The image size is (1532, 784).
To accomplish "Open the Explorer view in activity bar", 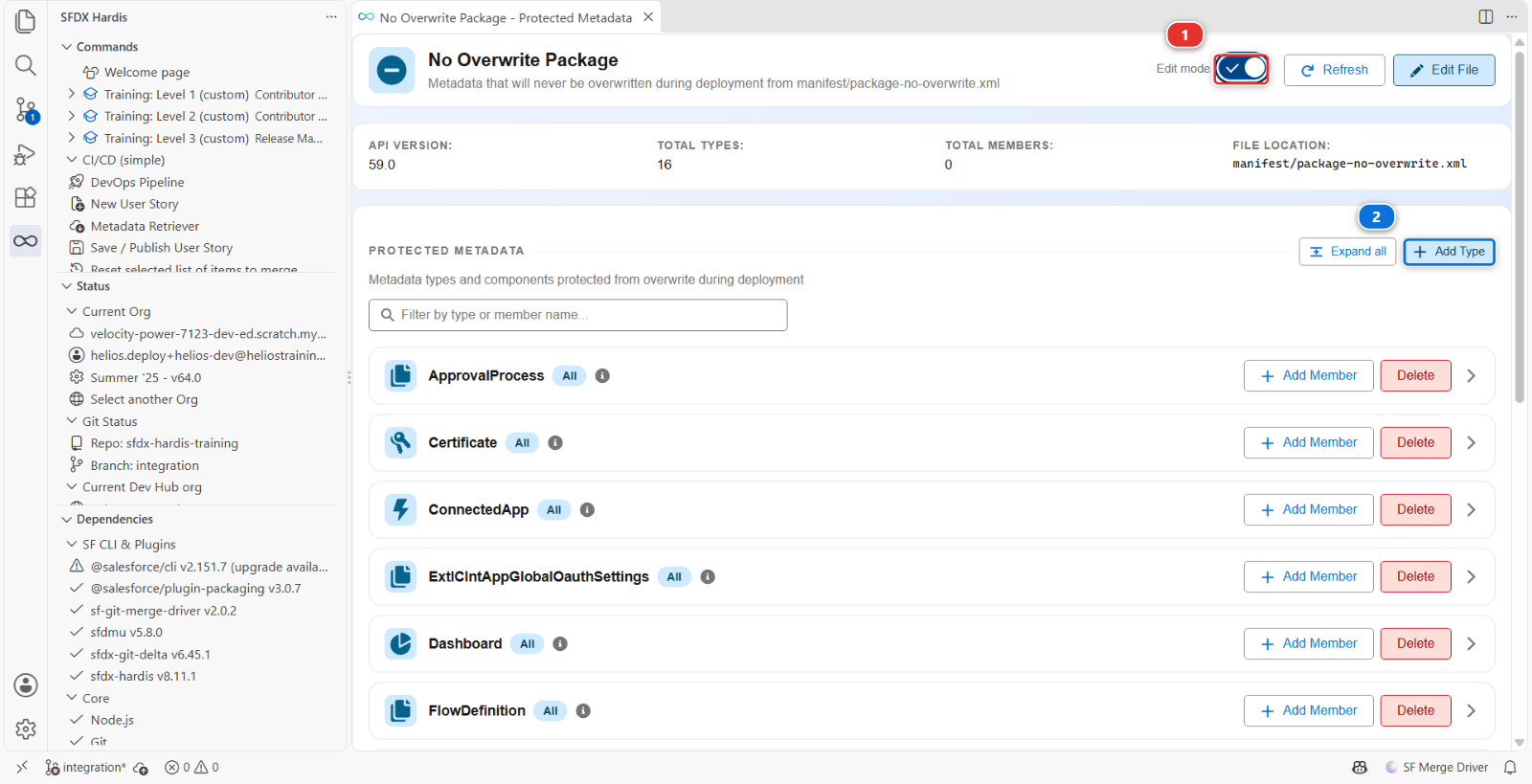I will tap(26, 21).
